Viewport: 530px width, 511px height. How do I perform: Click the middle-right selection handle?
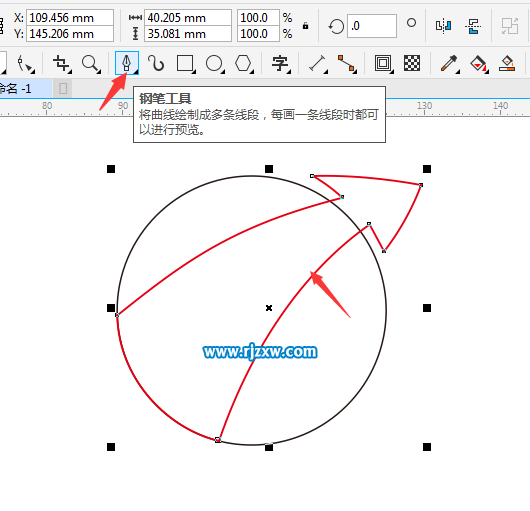[427, 308]
